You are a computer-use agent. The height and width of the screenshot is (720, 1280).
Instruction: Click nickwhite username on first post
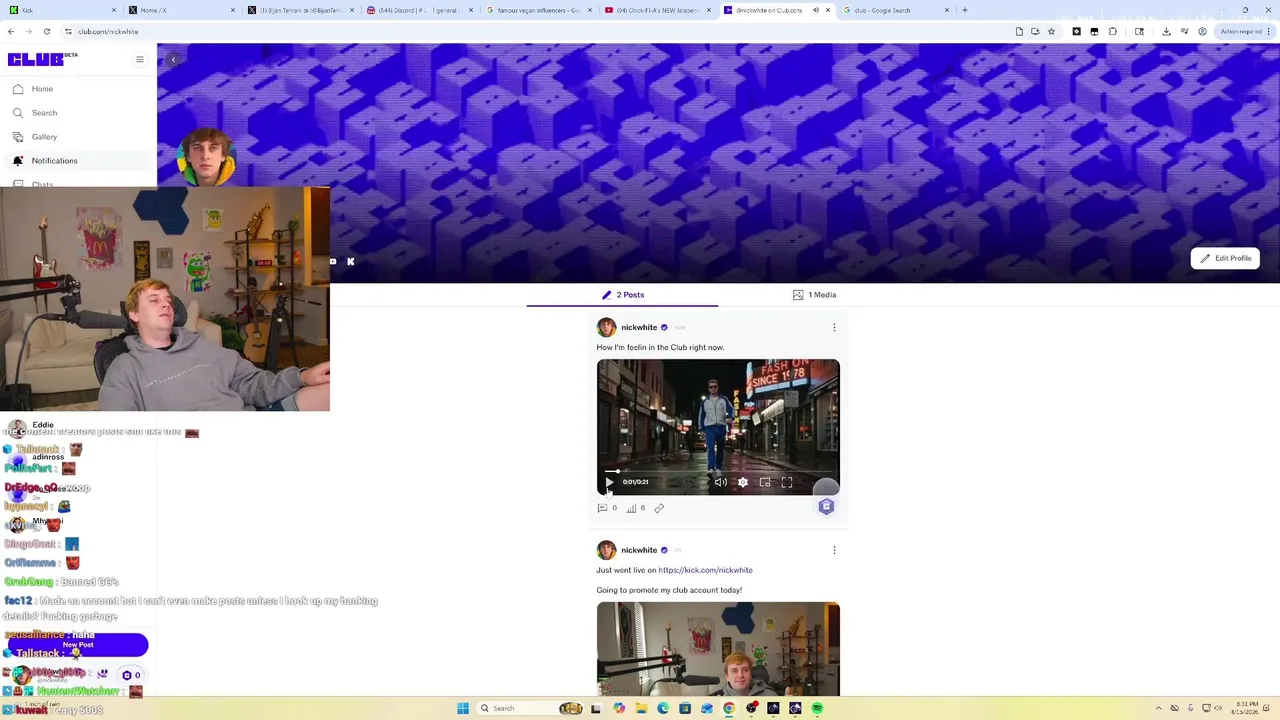(x=639, y=327)
